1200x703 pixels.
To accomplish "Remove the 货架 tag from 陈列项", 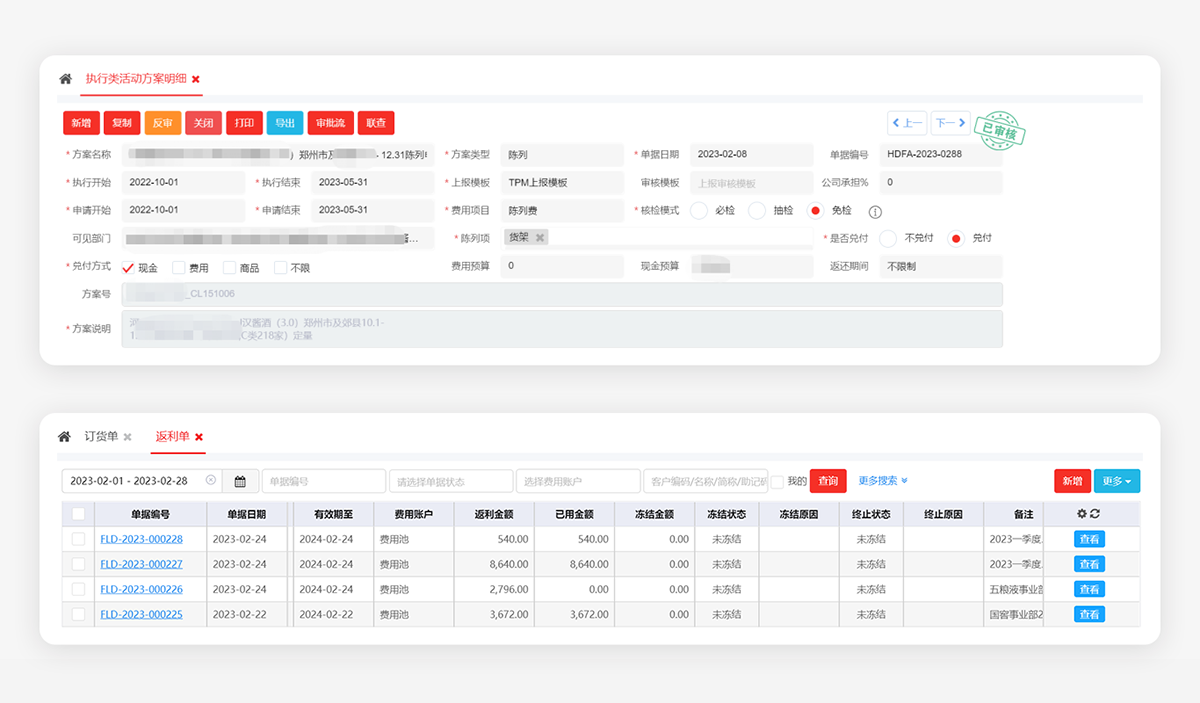I will click(540, 237).
